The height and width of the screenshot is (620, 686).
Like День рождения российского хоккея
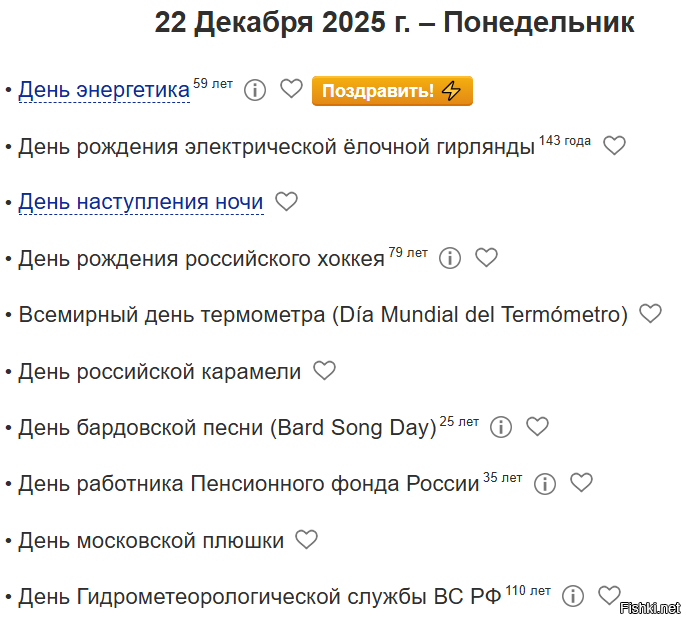pos(486,258)
